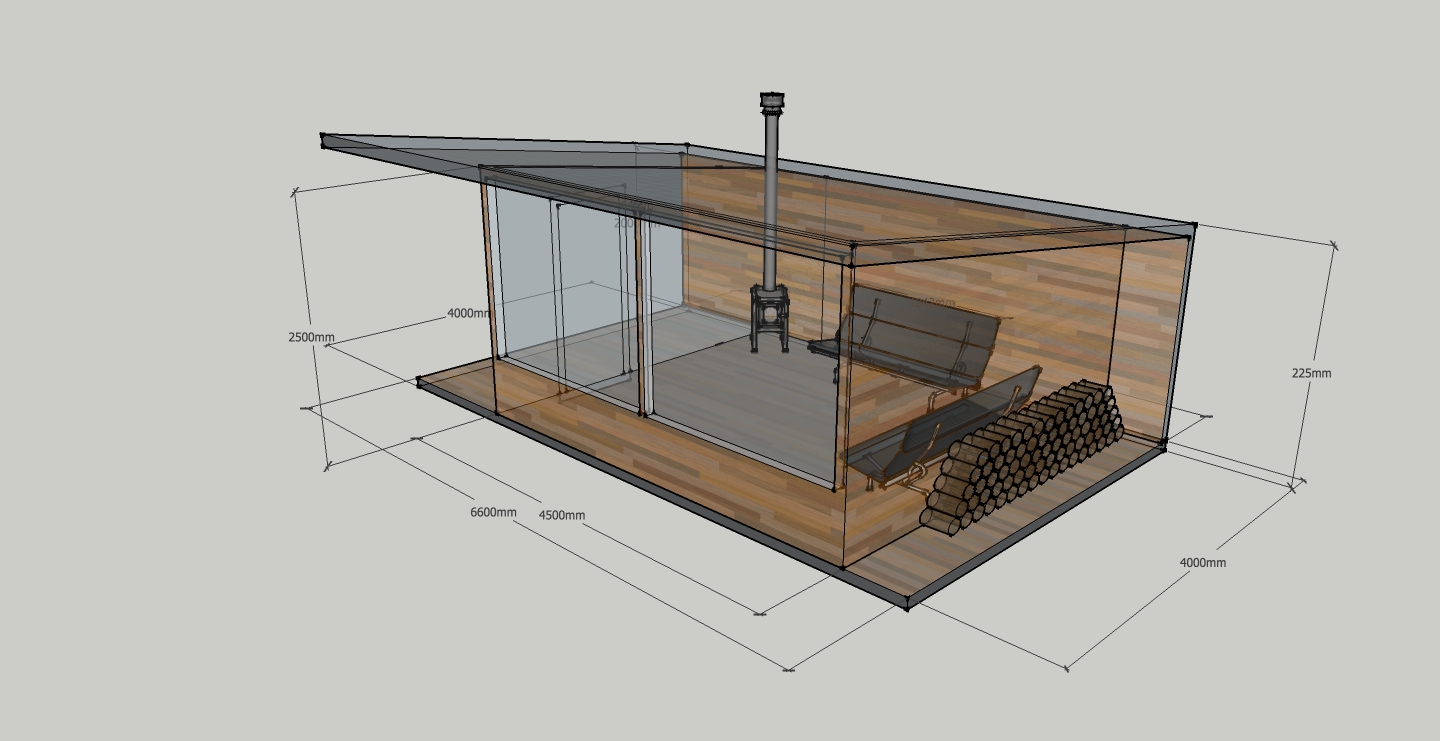
Task: Click the roof's right corner endpoint
Action: coord(1194,226)
